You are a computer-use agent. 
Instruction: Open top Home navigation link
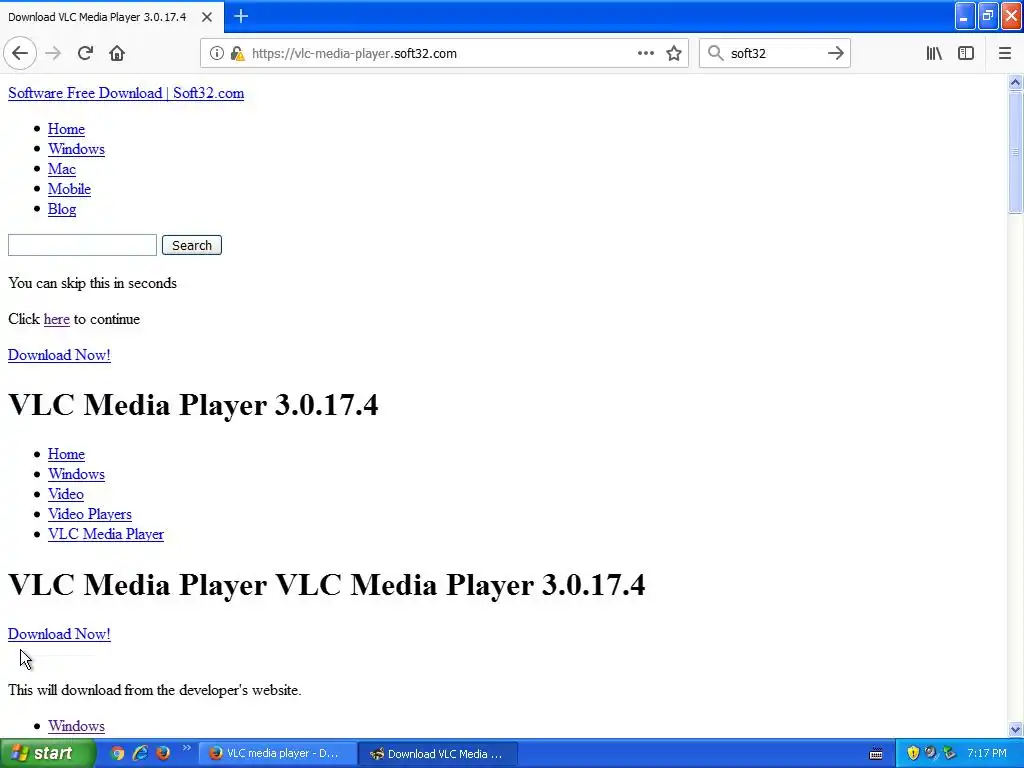click(x=66, y=129)
